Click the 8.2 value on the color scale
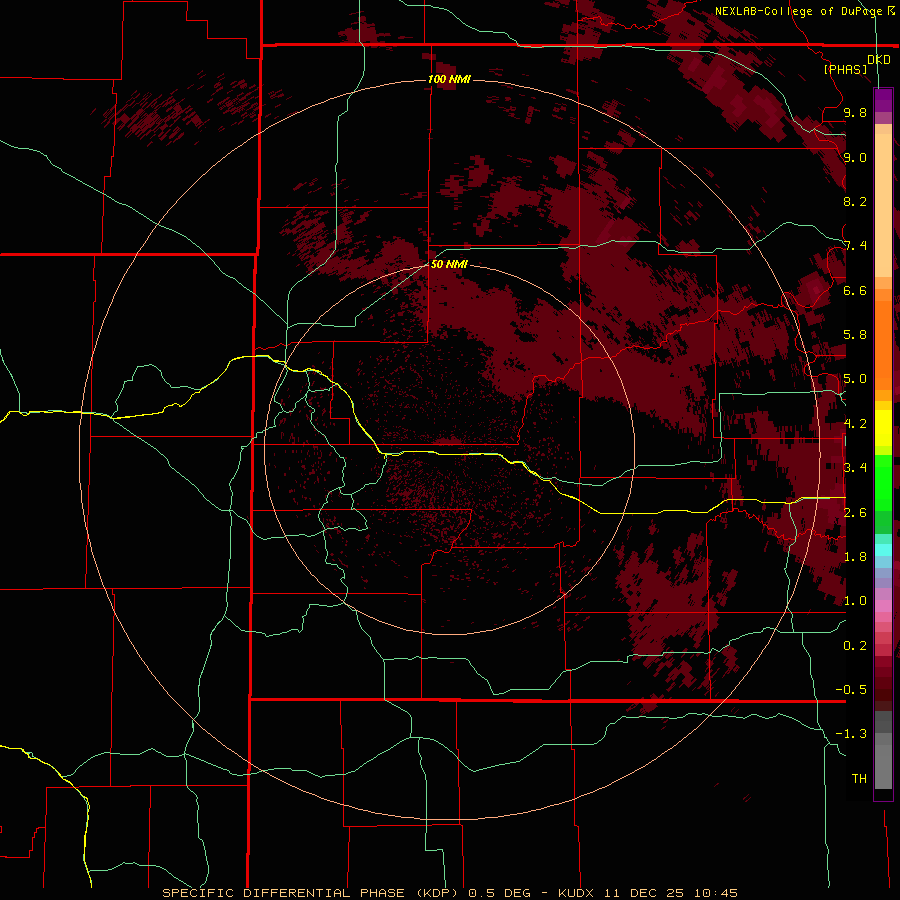The image size is (900, 900). click(855, 201)
